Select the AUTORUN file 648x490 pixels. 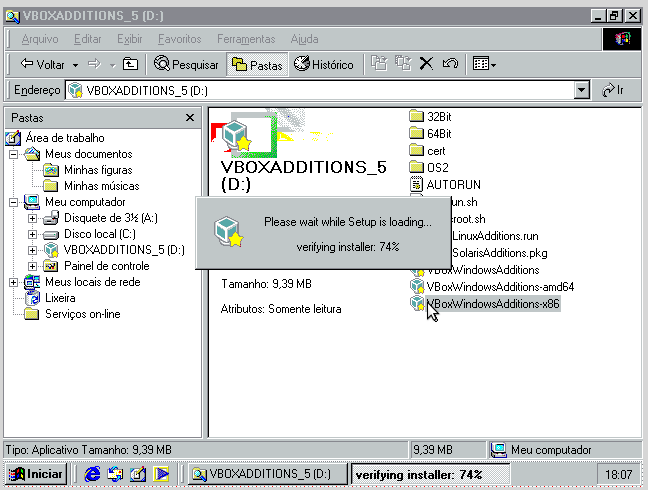[453, 185]
